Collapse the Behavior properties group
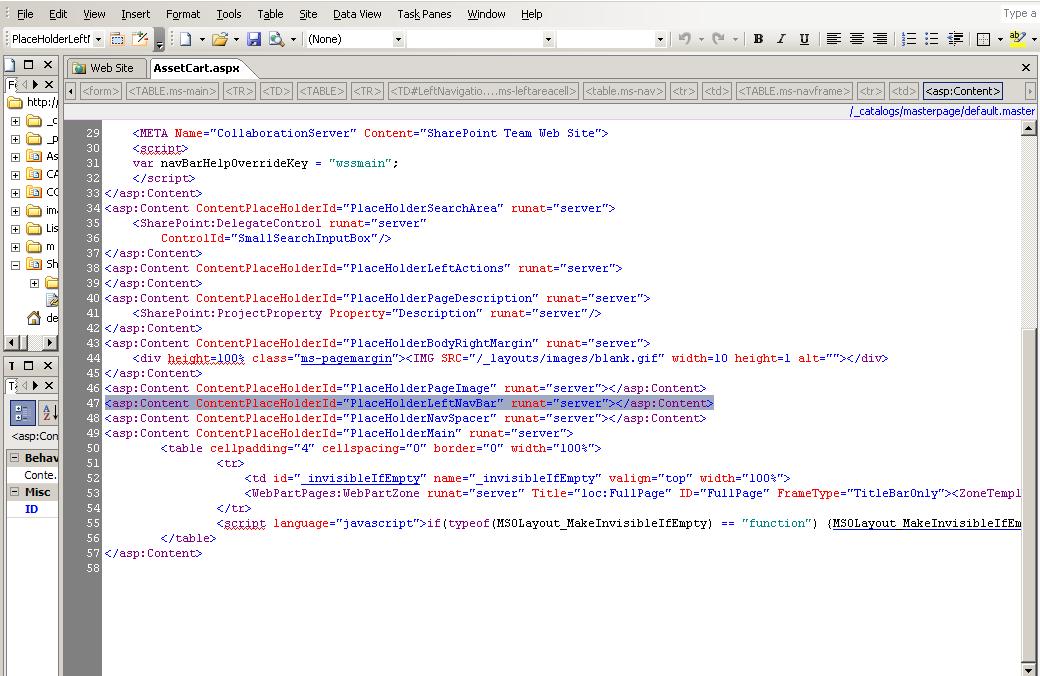The height and width of the screenshot is (676, 1040). pos(14,458)
